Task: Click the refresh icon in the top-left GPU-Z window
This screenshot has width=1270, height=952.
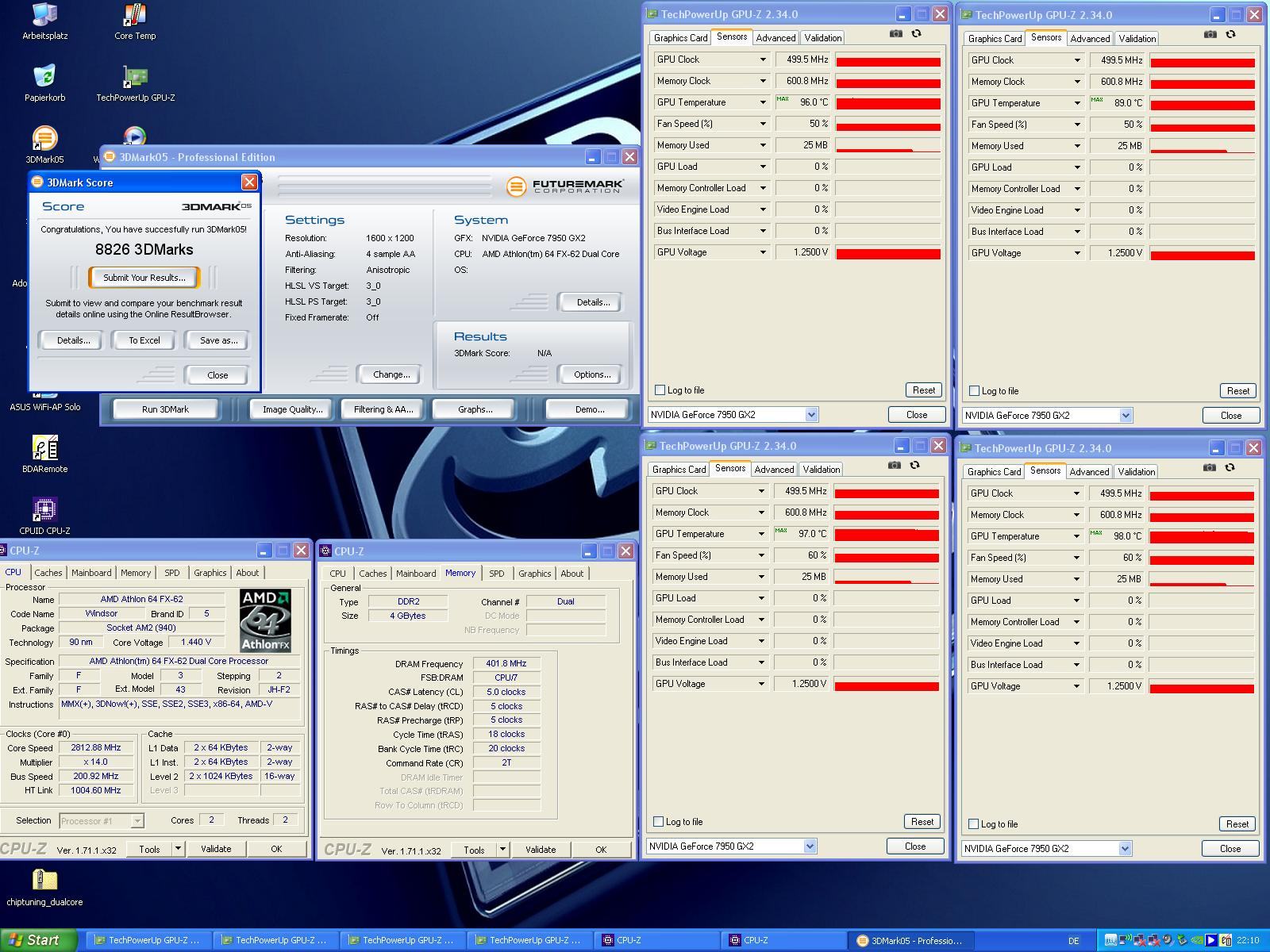Action: [x=916, y=33]
